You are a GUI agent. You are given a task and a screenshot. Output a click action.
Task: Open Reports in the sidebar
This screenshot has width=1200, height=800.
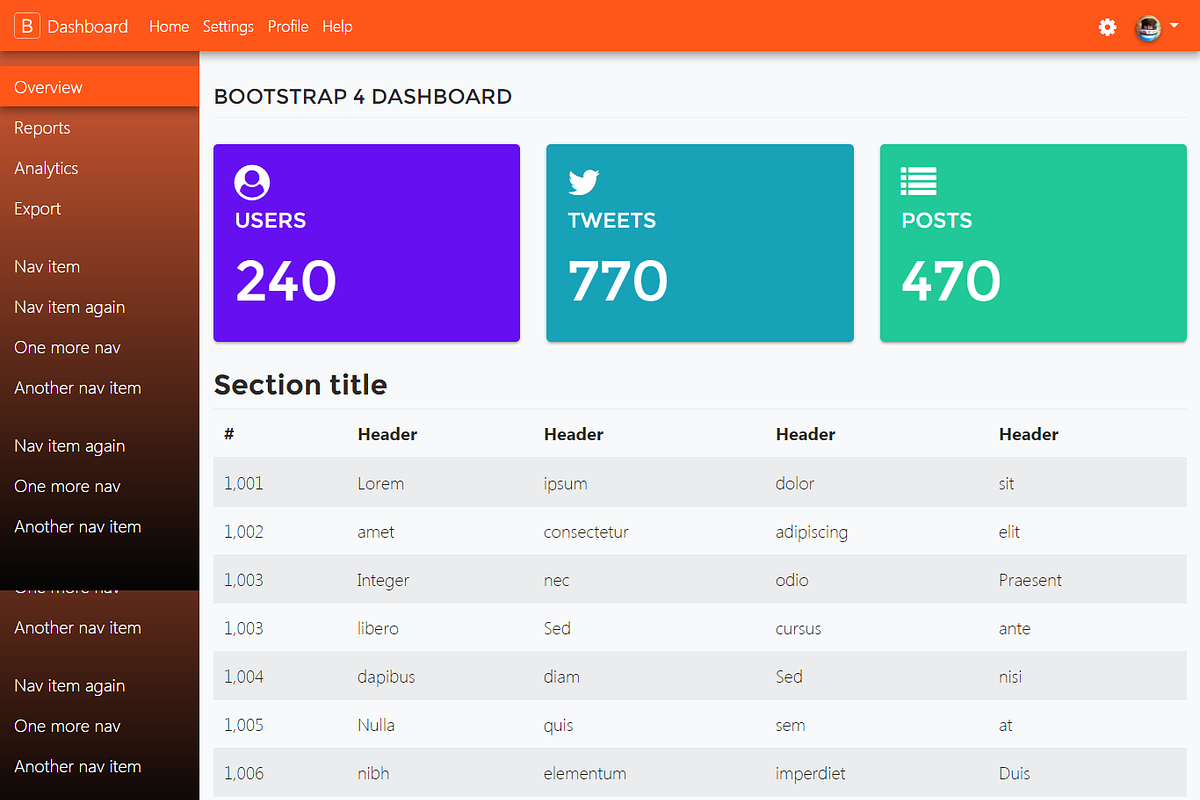(x=42, y=128)
